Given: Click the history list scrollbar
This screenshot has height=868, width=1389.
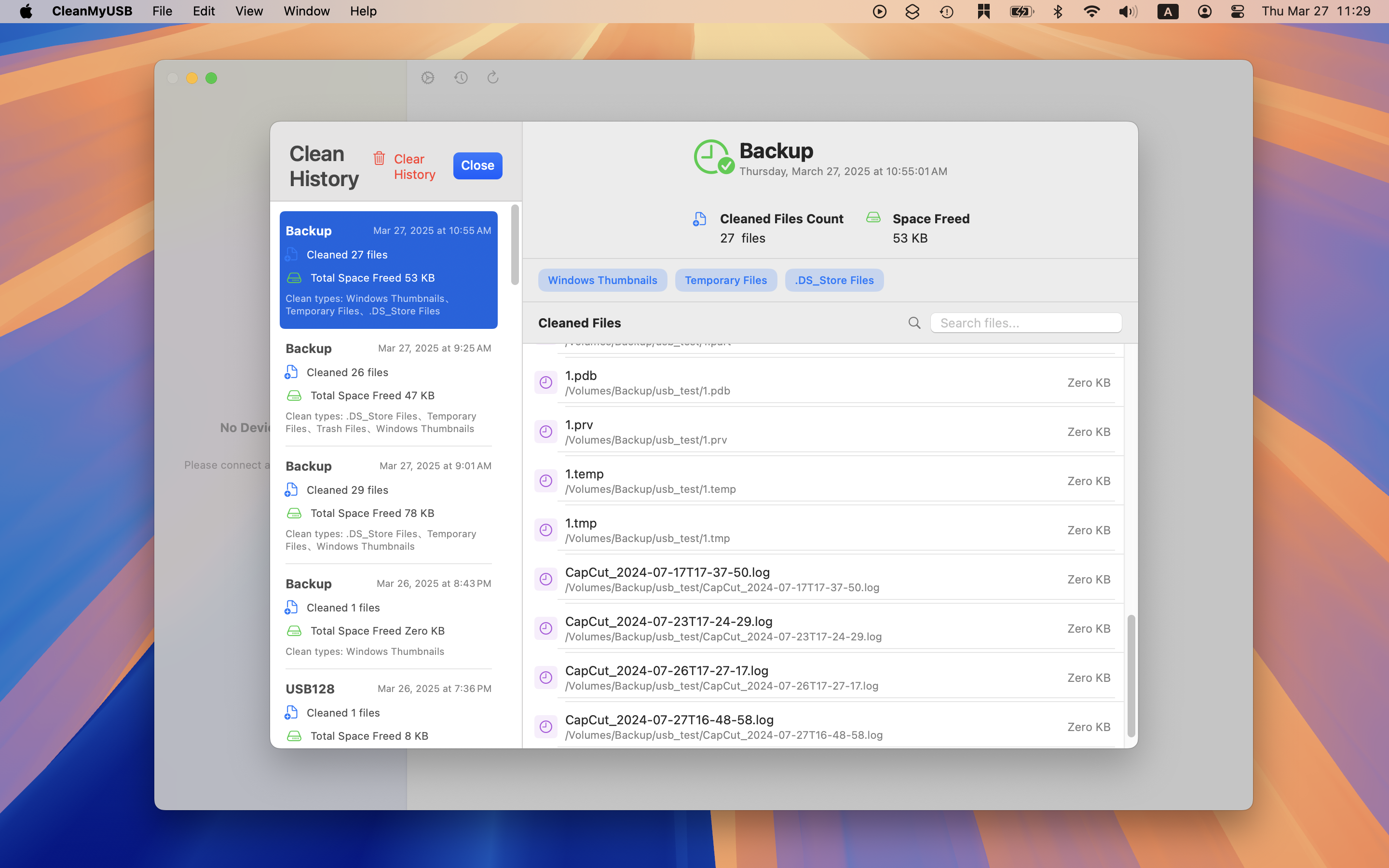Looking at the screenshot, I should (x=515, y=244).
